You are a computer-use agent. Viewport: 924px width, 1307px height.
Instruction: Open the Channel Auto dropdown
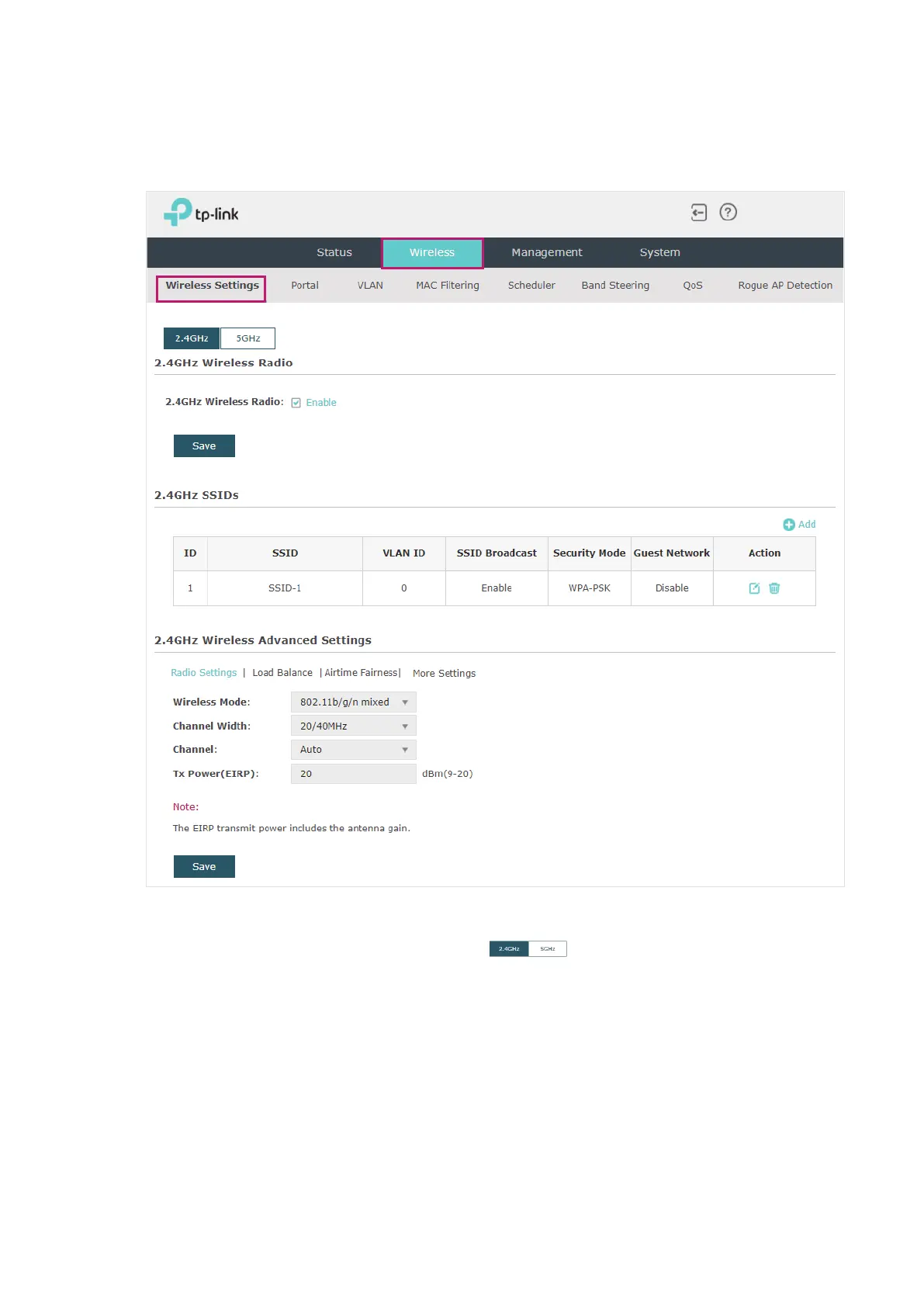(353, 749)
